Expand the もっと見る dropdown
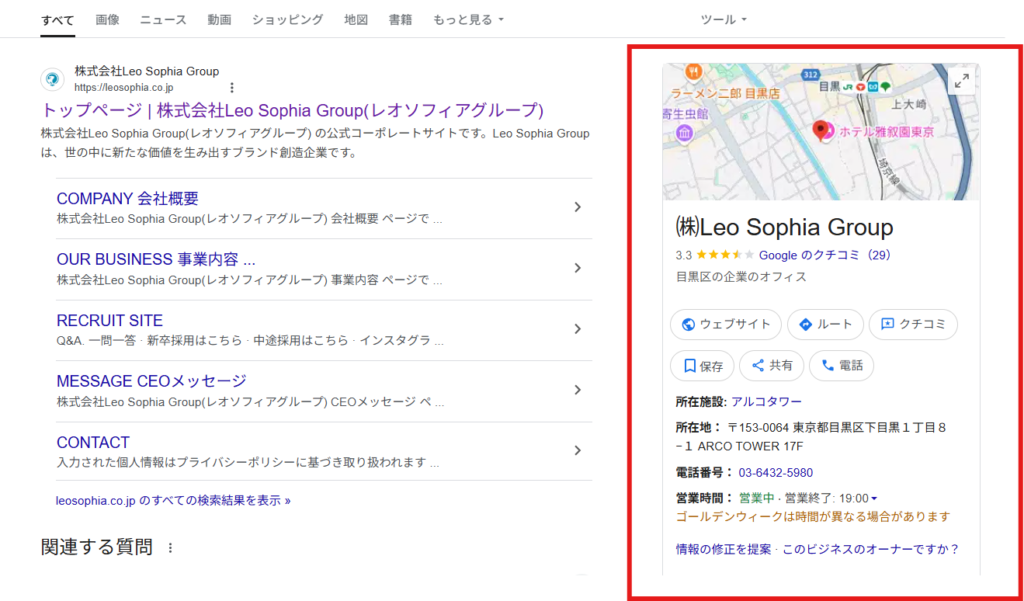Screen dimensions: 1024x601 tap(468, 20)
